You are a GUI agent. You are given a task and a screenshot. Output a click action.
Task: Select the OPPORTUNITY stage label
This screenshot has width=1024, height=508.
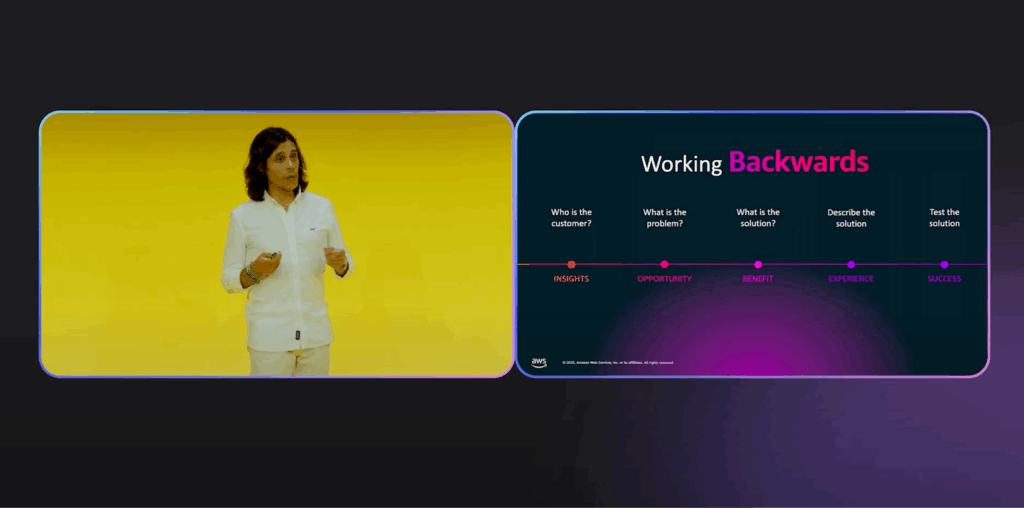[x=664, y=279]
